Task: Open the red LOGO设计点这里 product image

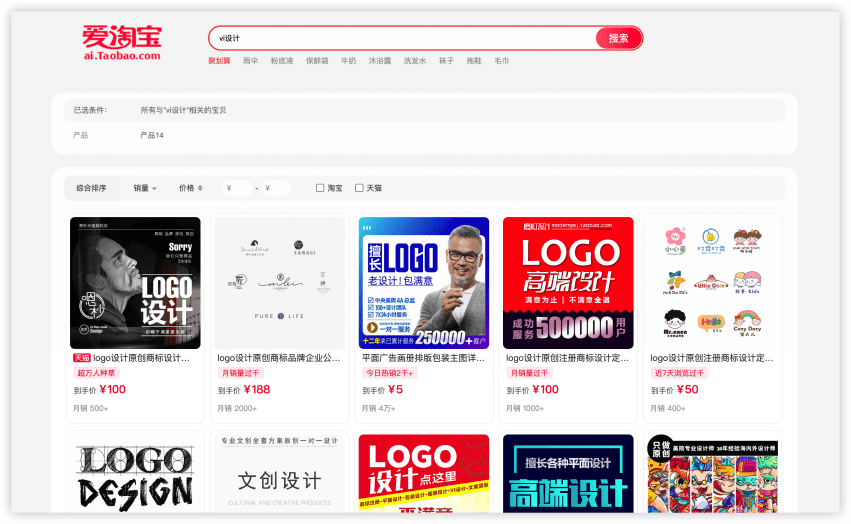Action: point(424,474)
